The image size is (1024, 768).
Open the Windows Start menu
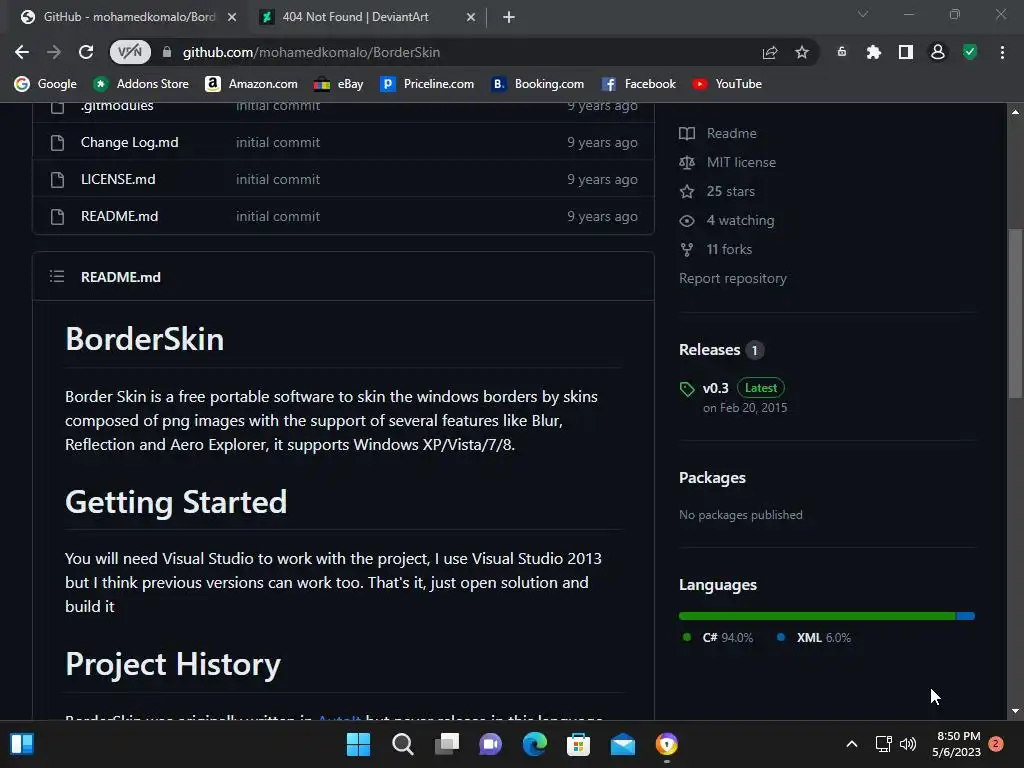[x=358, y=744]
